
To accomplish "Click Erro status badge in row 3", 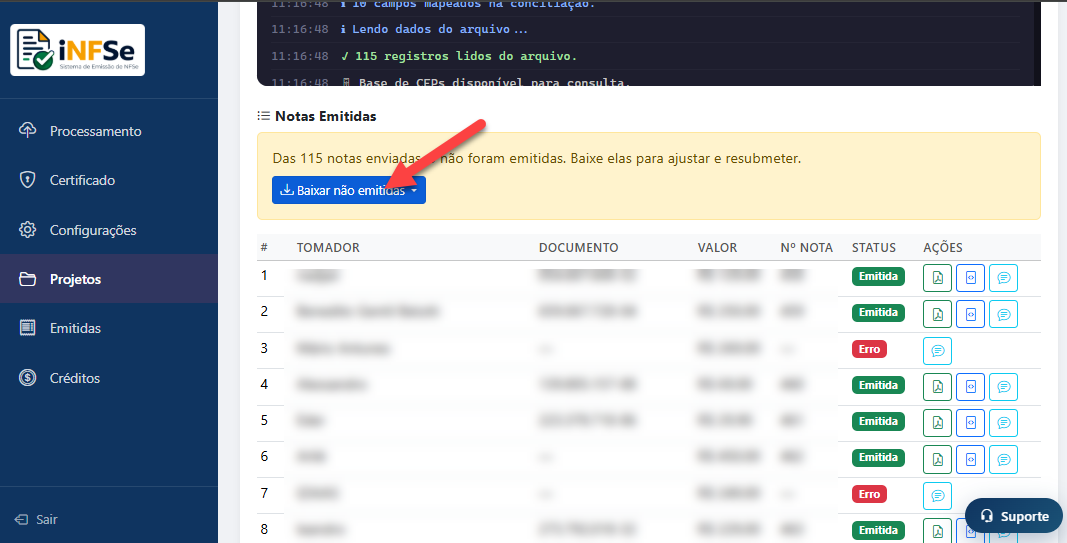I will pos(868,350).
